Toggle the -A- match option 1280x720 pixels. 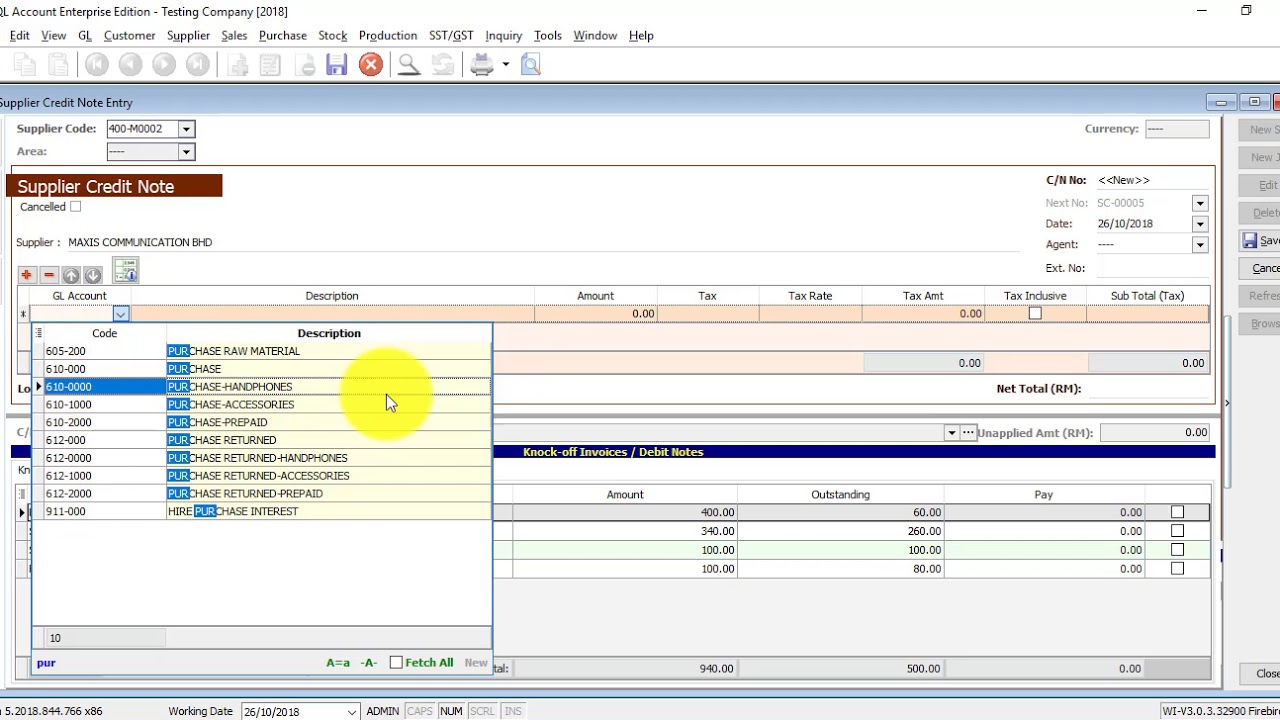(369, 663)
